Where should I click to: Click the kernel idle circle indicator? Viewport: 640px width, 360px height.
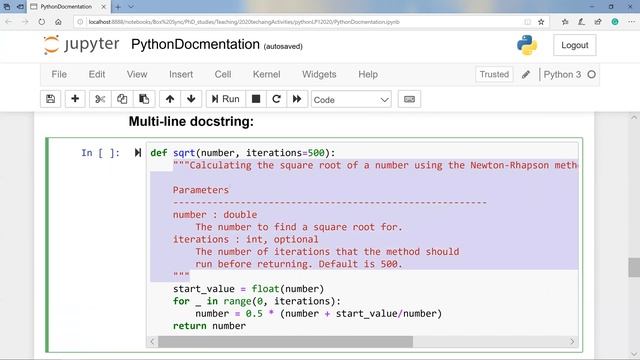click(591, 74)
